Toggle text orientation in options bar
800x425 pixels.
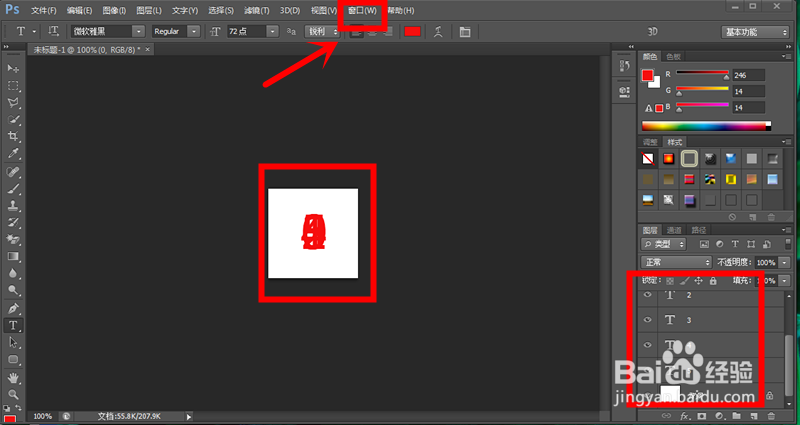(54, 31)
